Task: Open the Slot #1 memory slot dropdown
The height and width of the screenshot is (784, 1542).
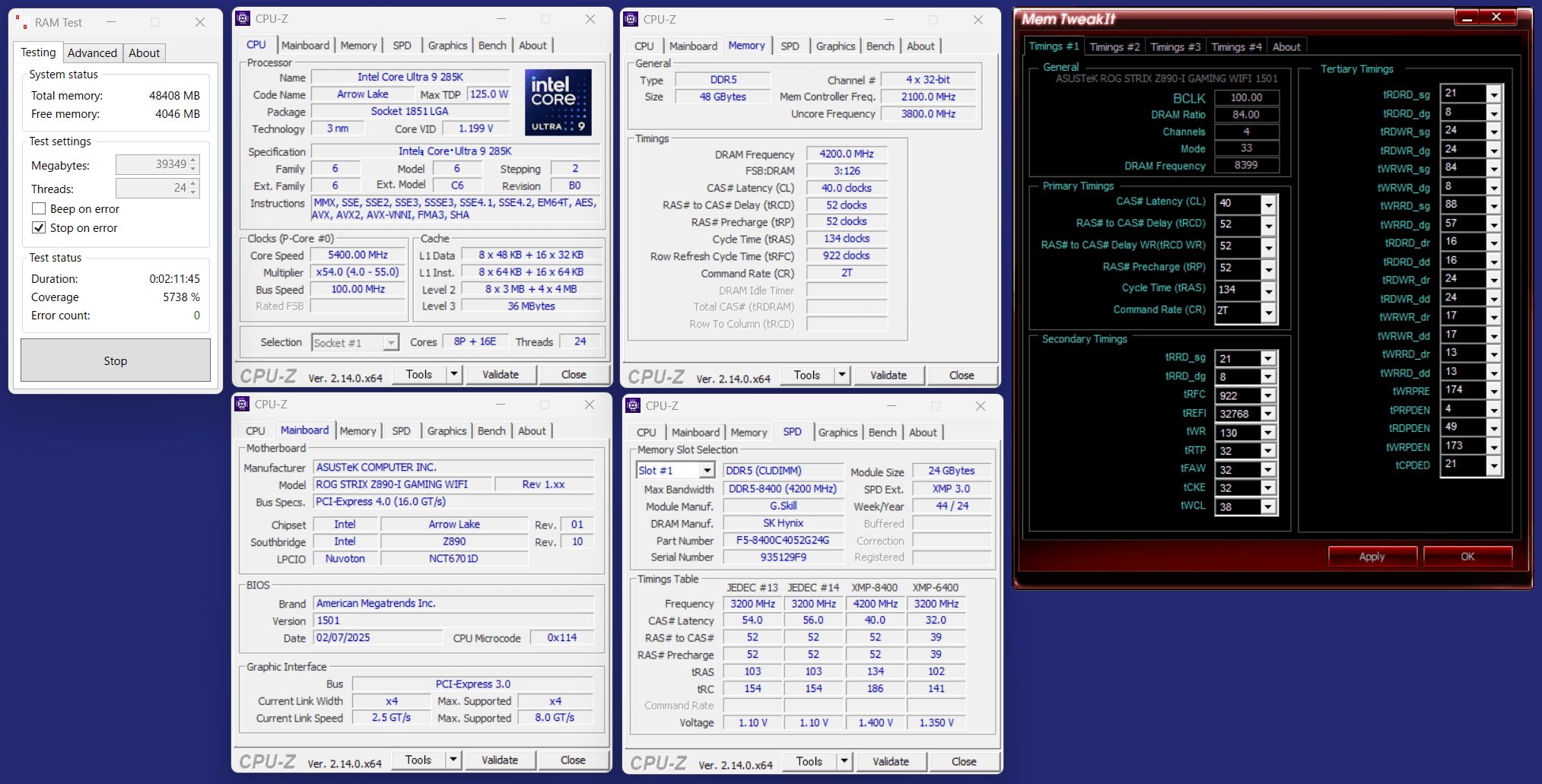Action: [x=707, y=471]
